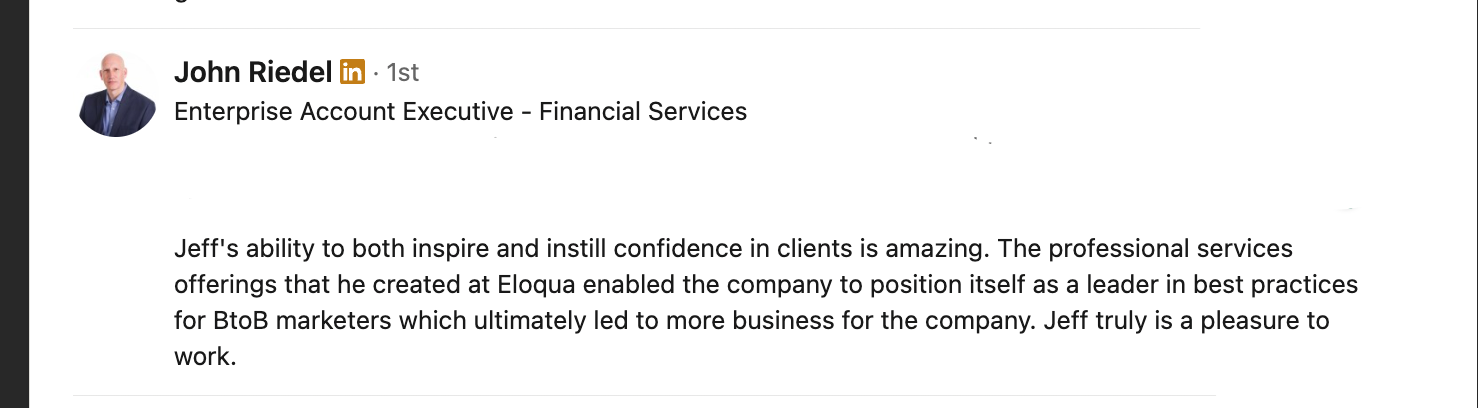Click the divider line below the recommendation
This screenshot has width=1478, height=408.
click(x=644, y=396)
